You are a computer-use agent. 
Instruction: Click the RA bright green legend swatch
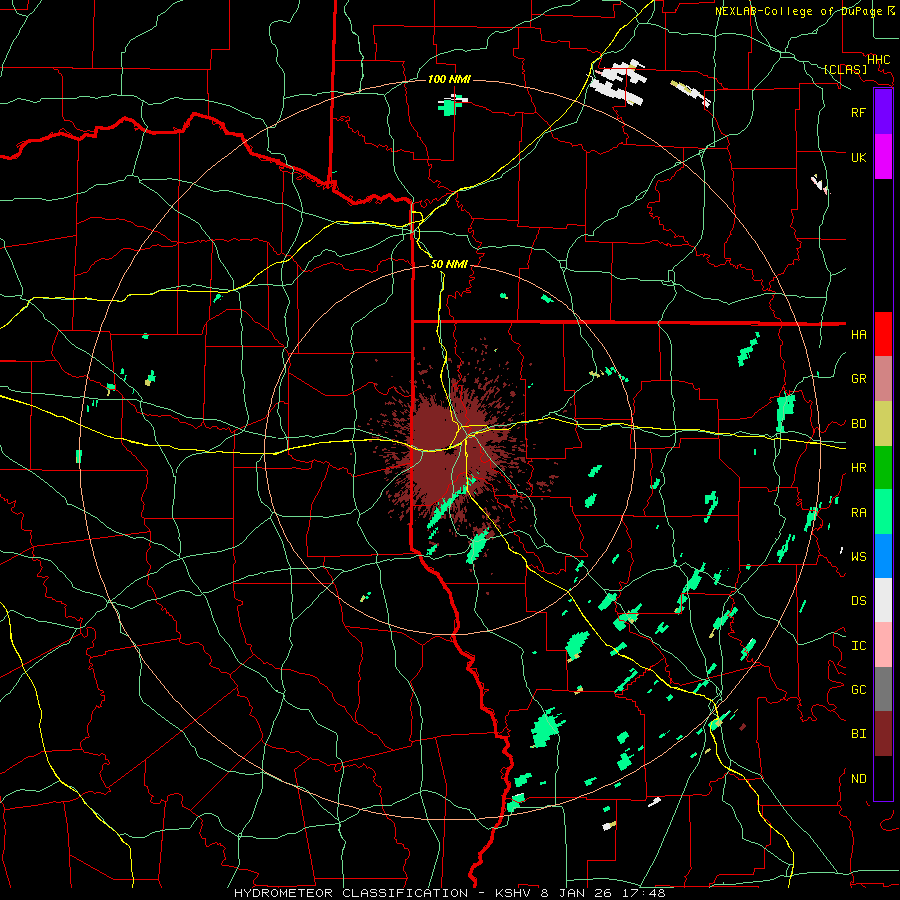tap(883, 512)
